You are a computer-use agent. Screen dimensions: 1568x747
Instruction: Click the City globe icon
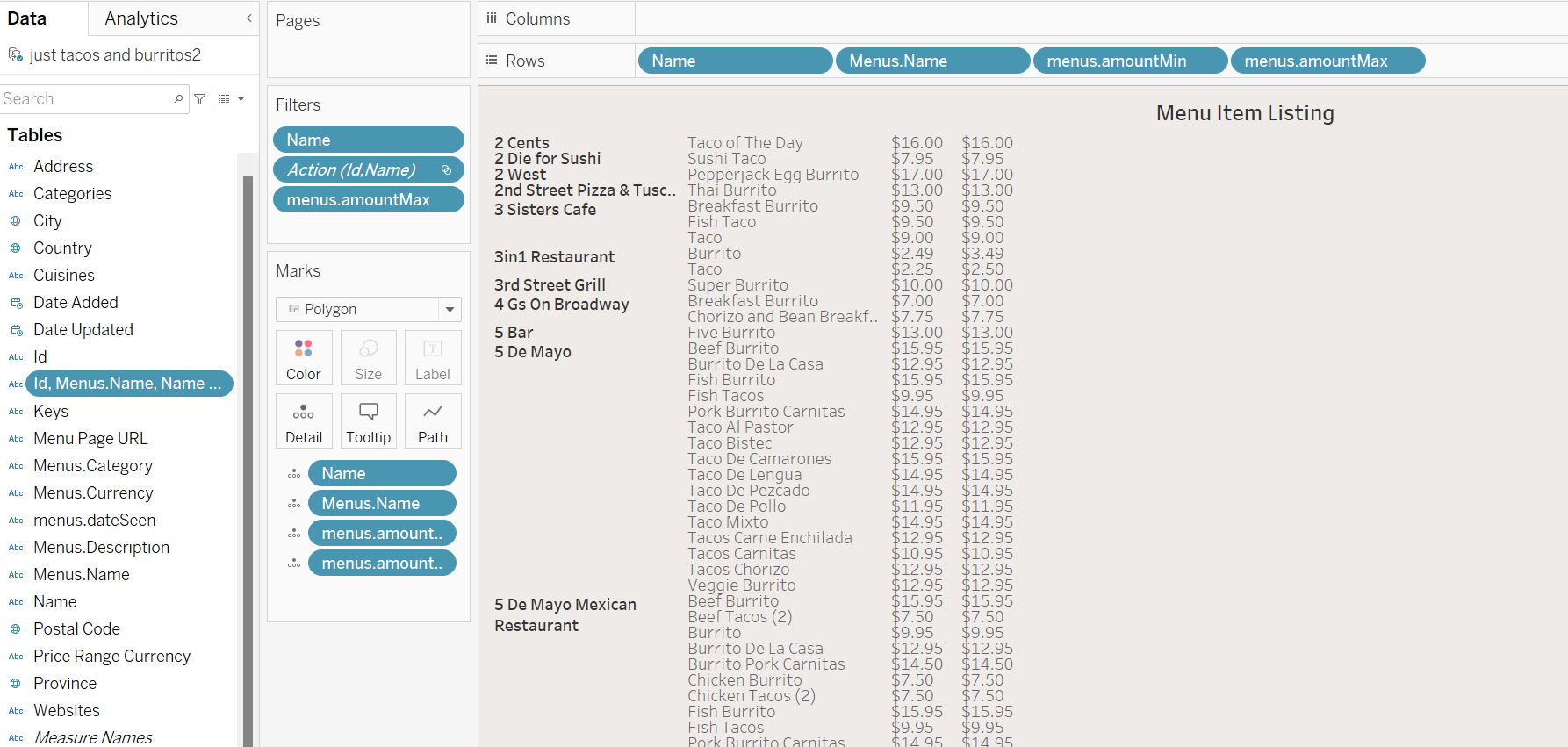pyautogui.click(x=16, y=221)
